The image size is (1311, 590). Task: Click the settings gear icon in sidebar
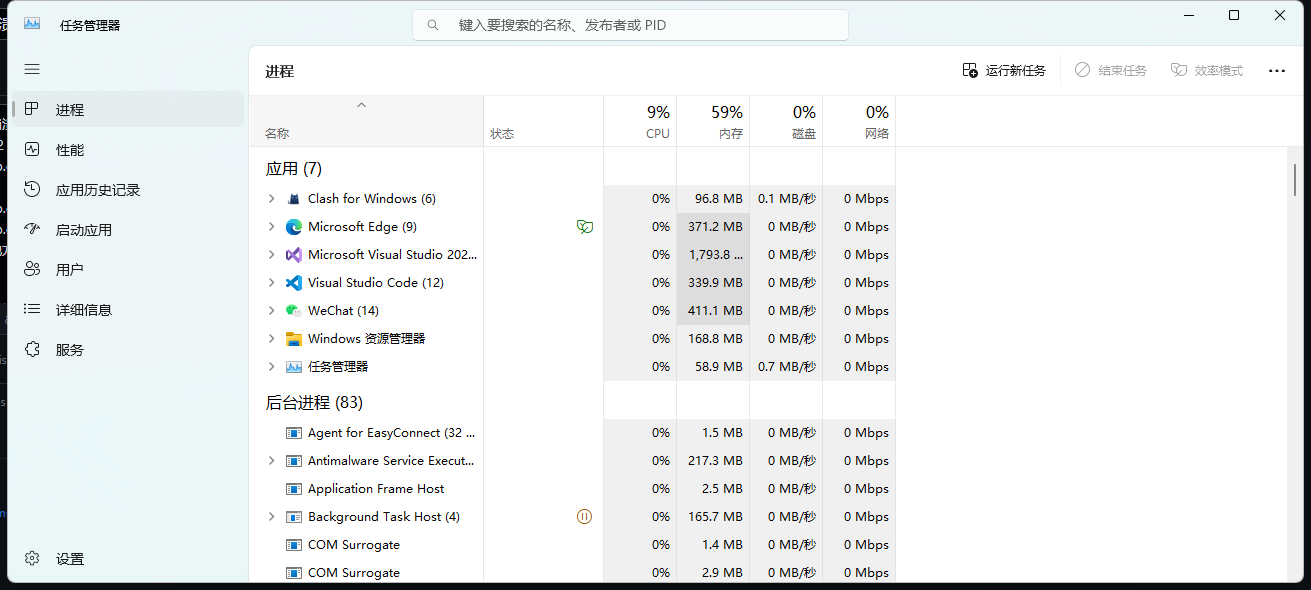(32, 559)
